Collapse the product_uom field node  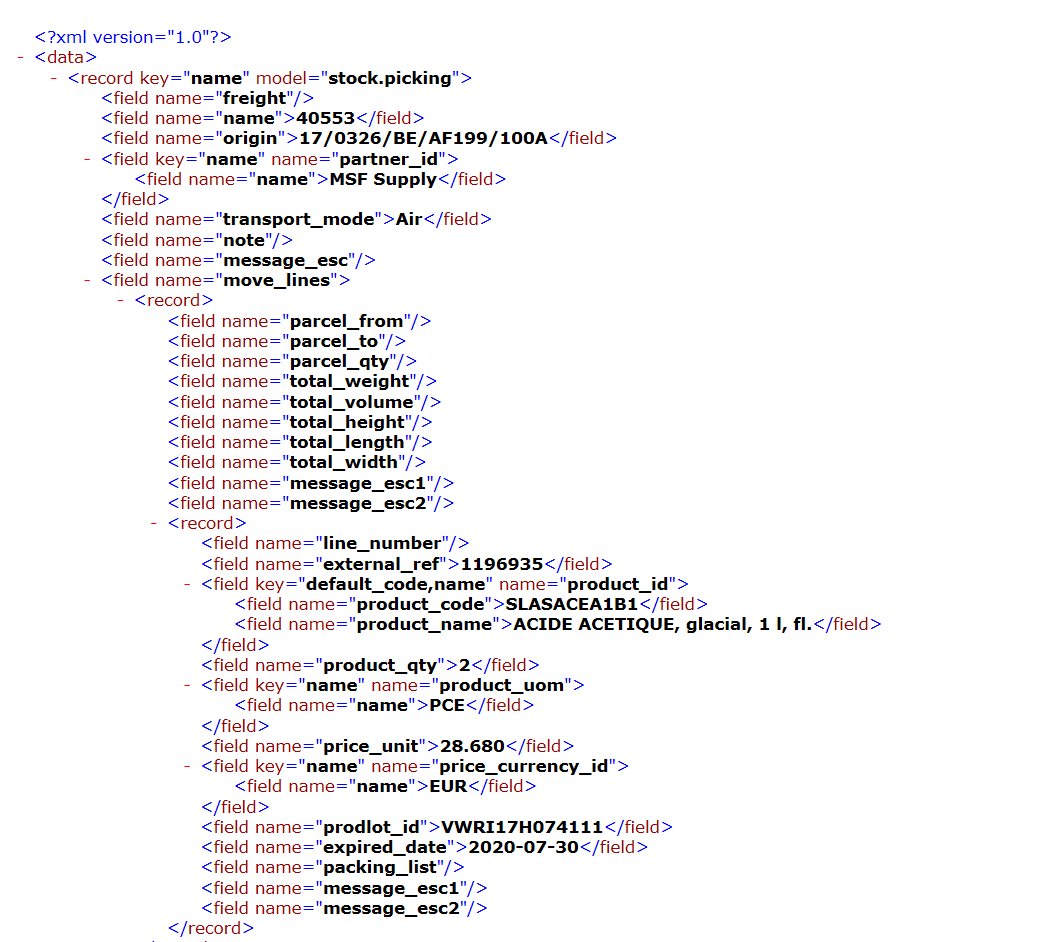pyautogui.click(x=188, y=686)
